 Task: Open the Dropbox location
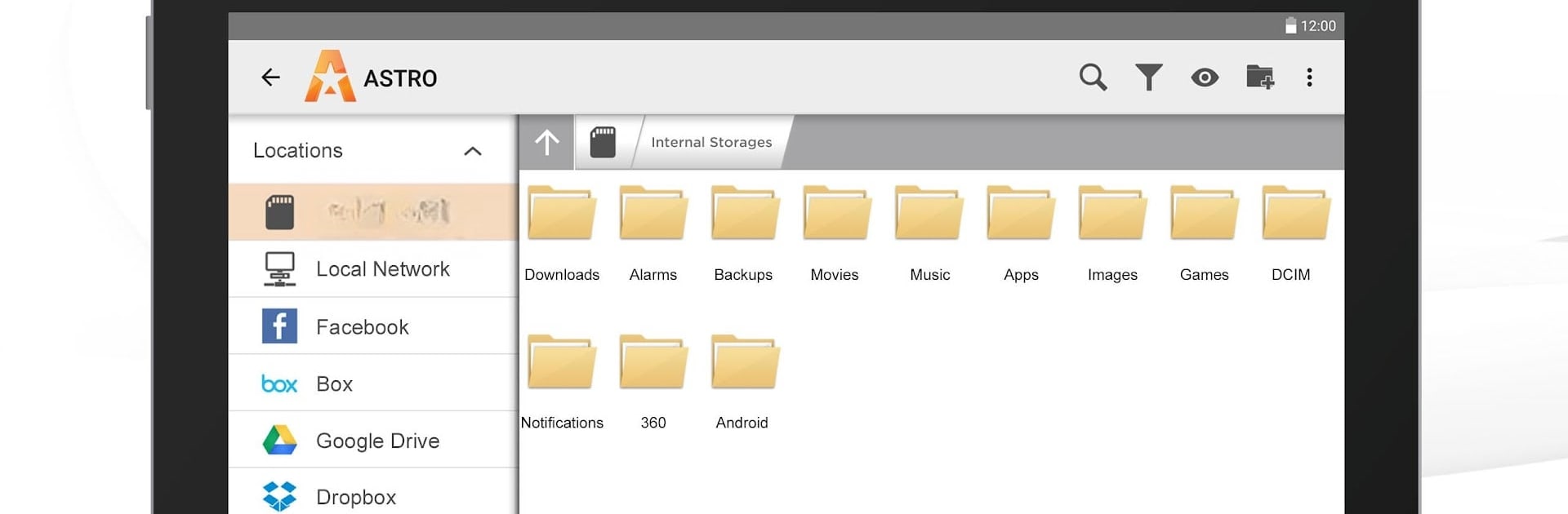373,492
